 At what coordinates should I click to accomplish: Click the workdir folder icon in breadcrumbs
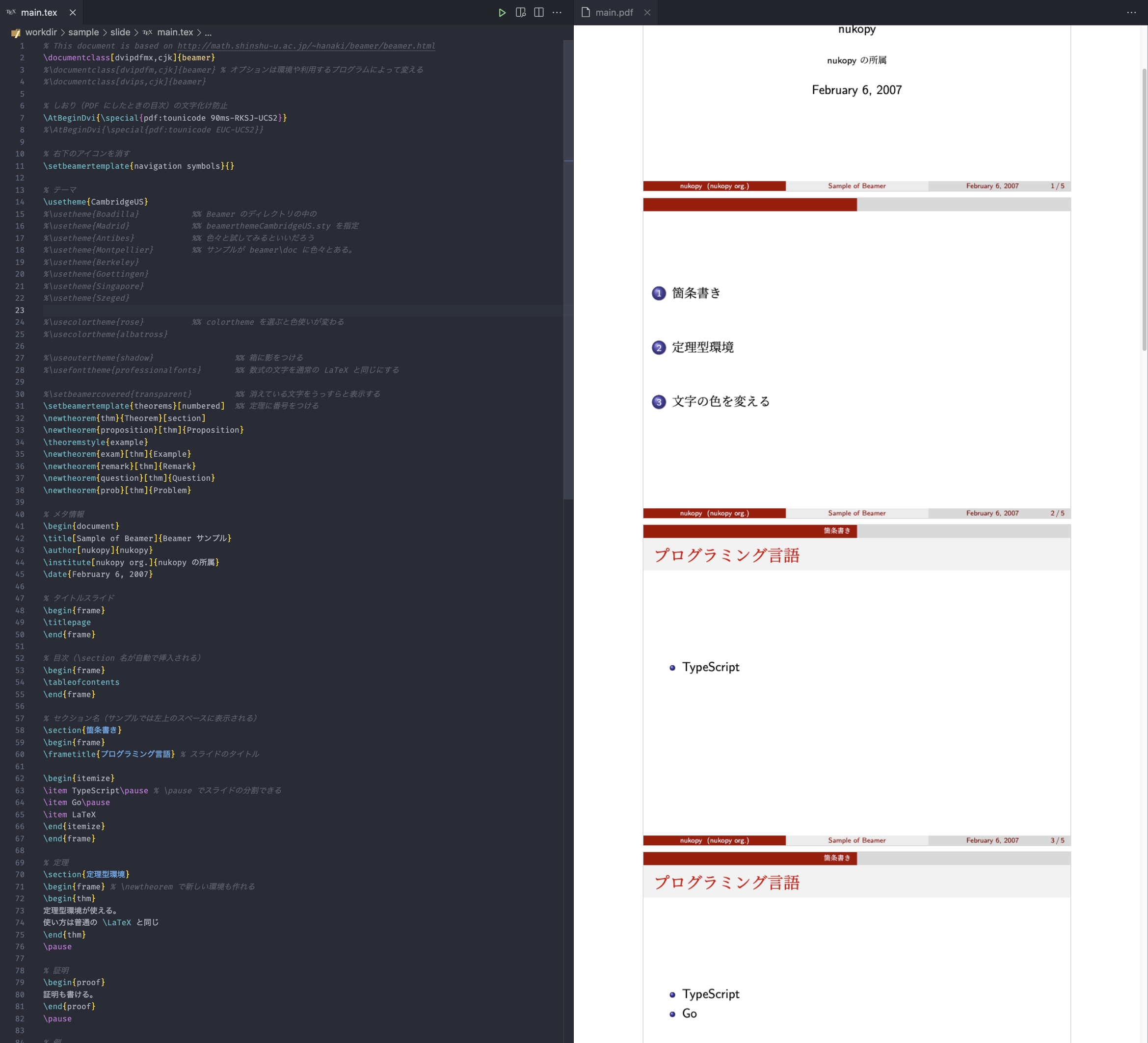coord(16,33)
